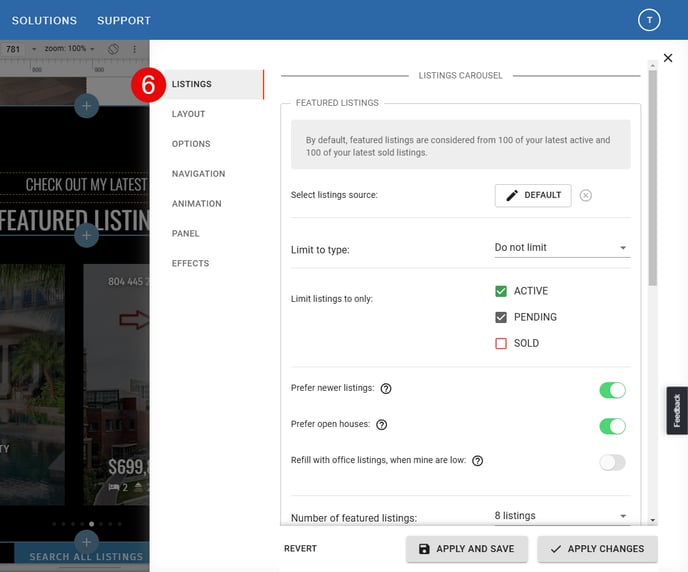Open Number of featured listings dropdown
Image resolution: width=688 pixels, height=572 pixels.
[562, 516]
